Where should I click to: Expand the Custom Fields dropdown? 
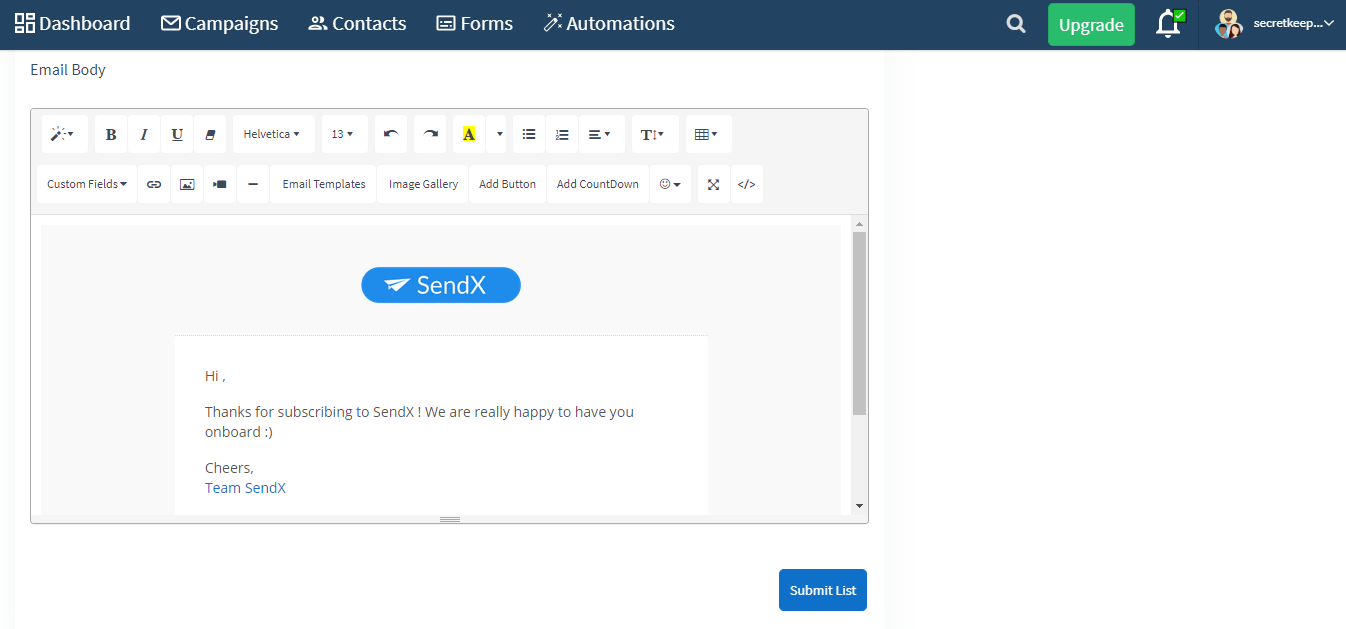point(88,184)
